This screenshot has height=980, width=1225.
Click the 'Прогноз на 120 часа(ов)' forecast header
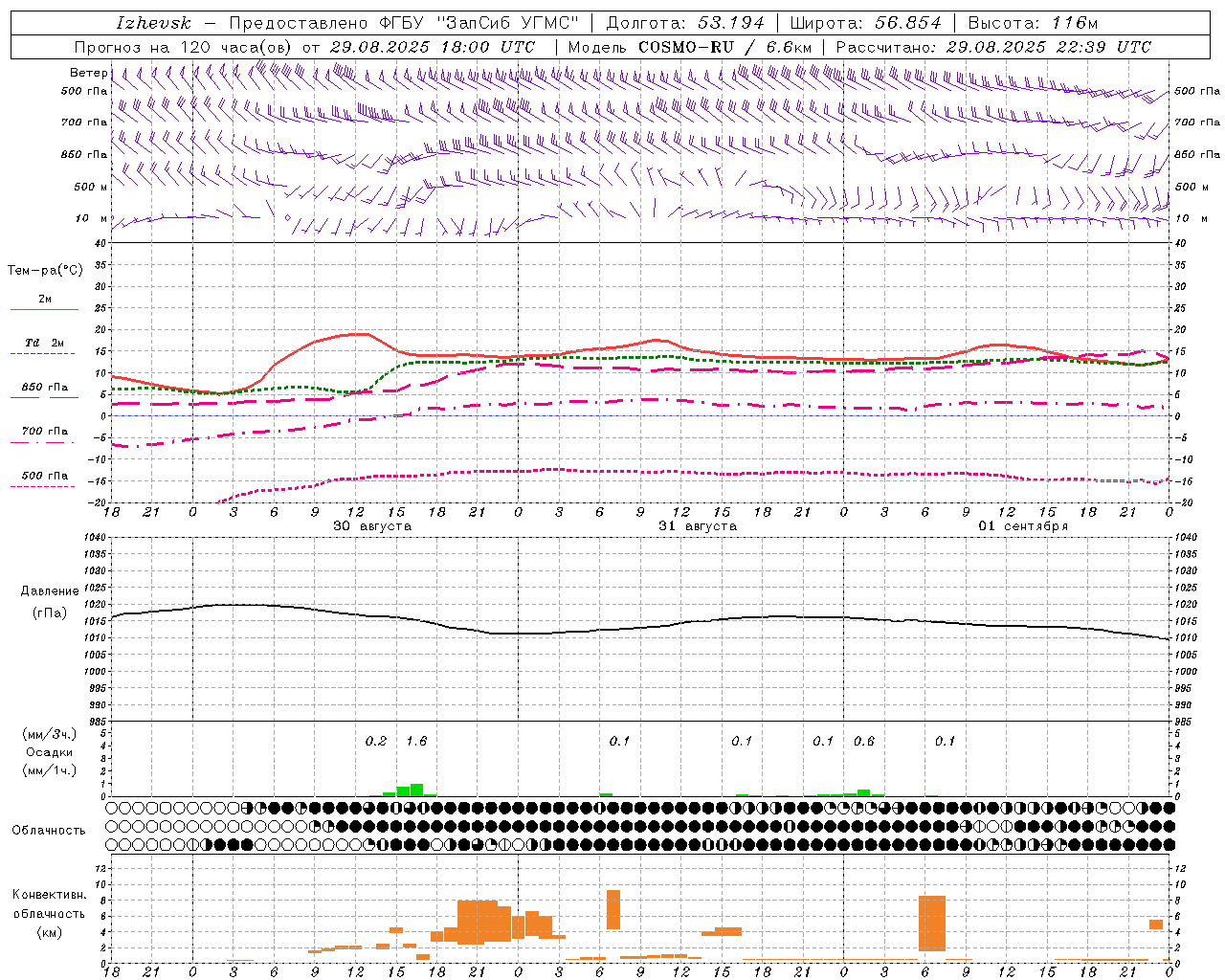pyautogui.click(x=184, y=47)
